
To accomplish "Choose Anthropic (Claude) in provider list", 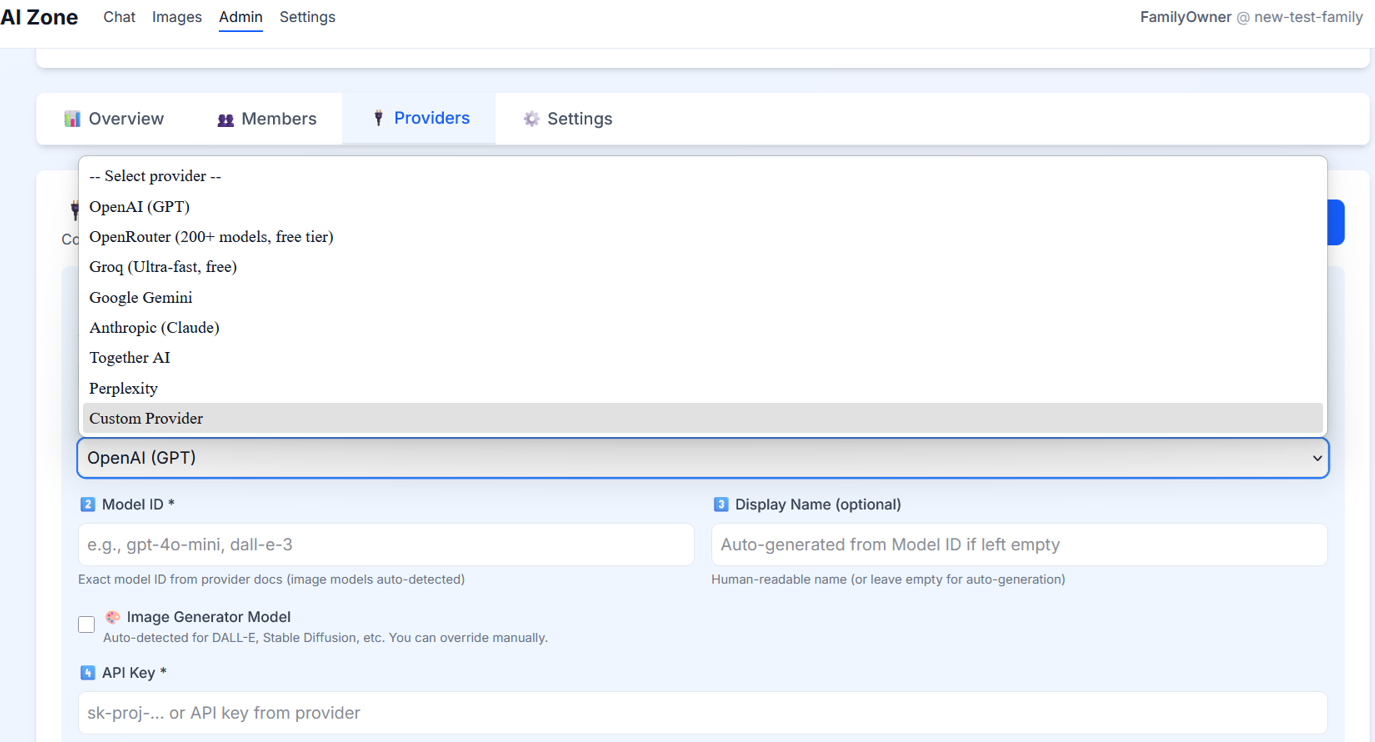I will pyautogui.click(x=154, y=327).
